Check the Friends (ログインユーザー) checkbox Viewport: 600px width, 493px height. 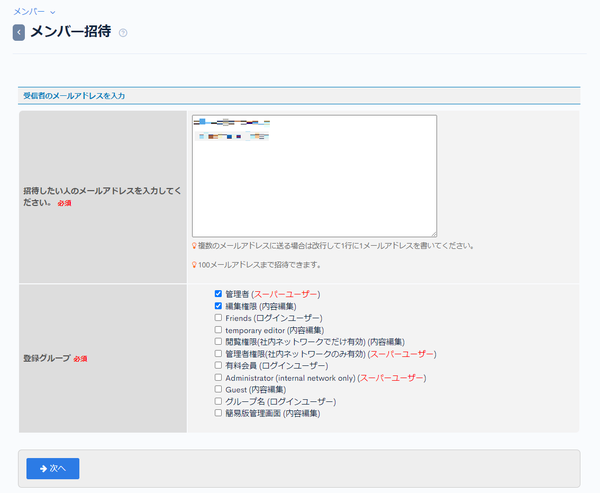tap(218, 318)
